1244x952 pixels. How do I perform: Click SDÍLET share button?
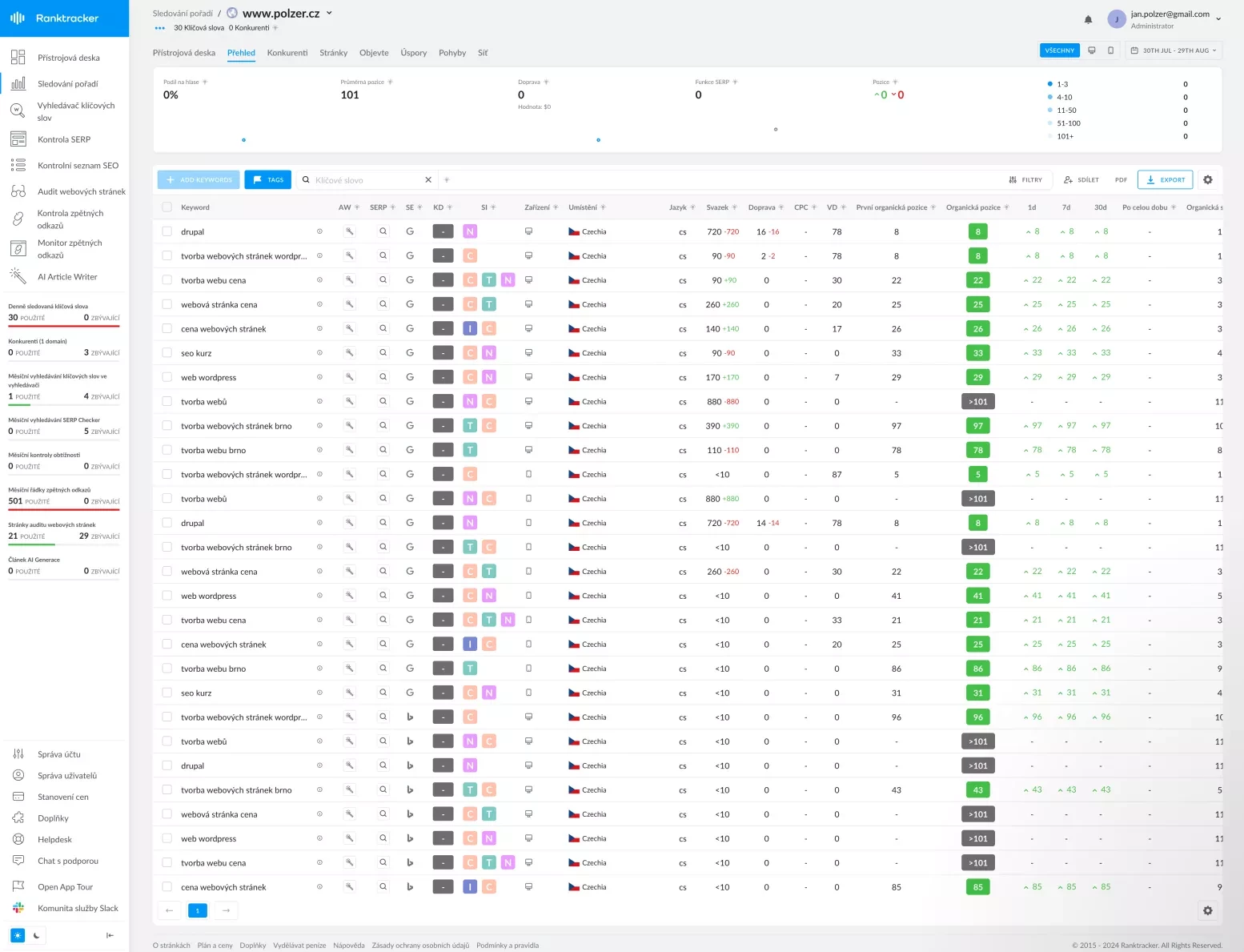point(1081,180)
